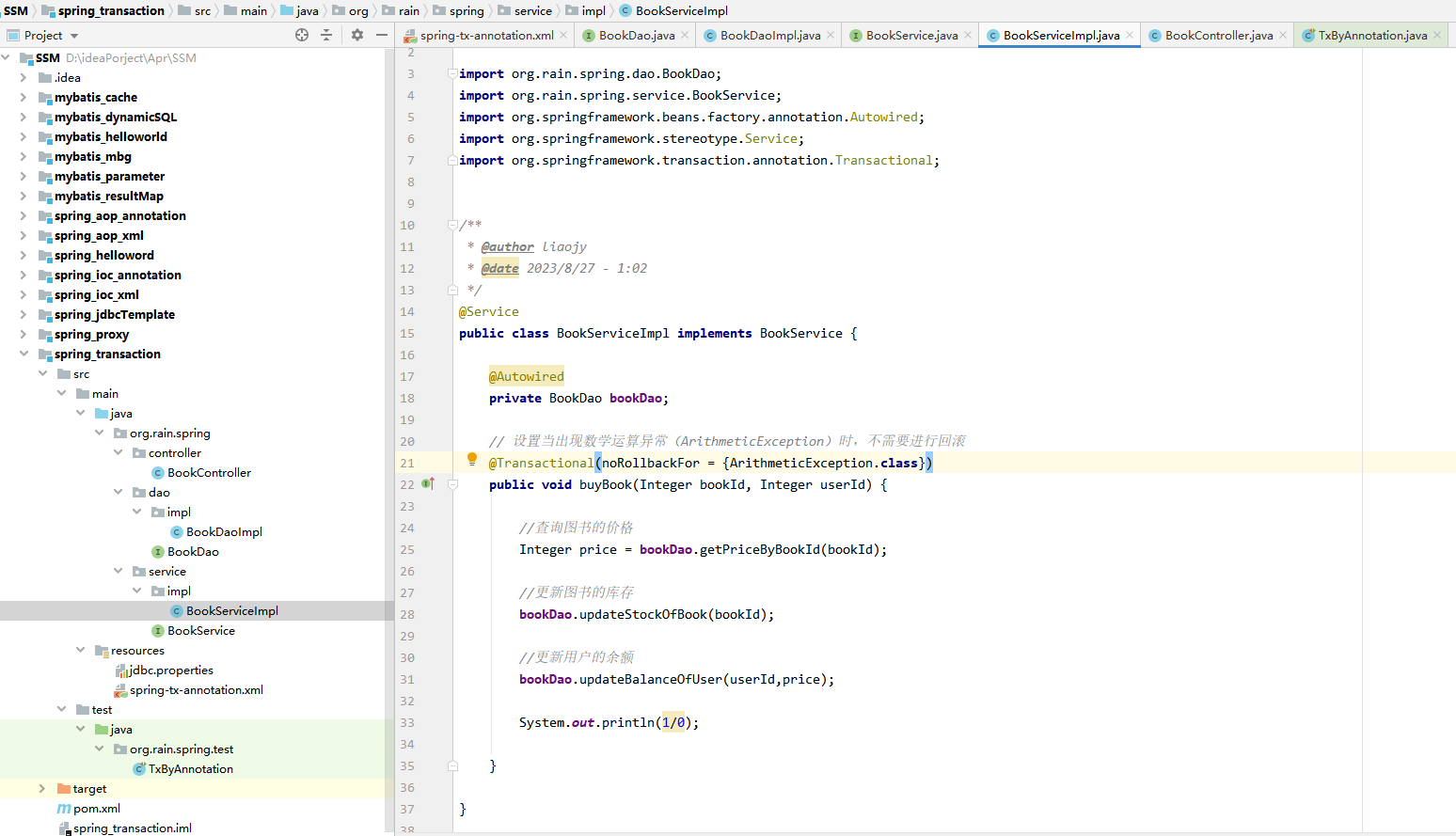The height and width of the screenshot is (836, 1456).
Task: Click the collapse all icon in Project panel
Action: pyautogui.click(x=326, y=35)
